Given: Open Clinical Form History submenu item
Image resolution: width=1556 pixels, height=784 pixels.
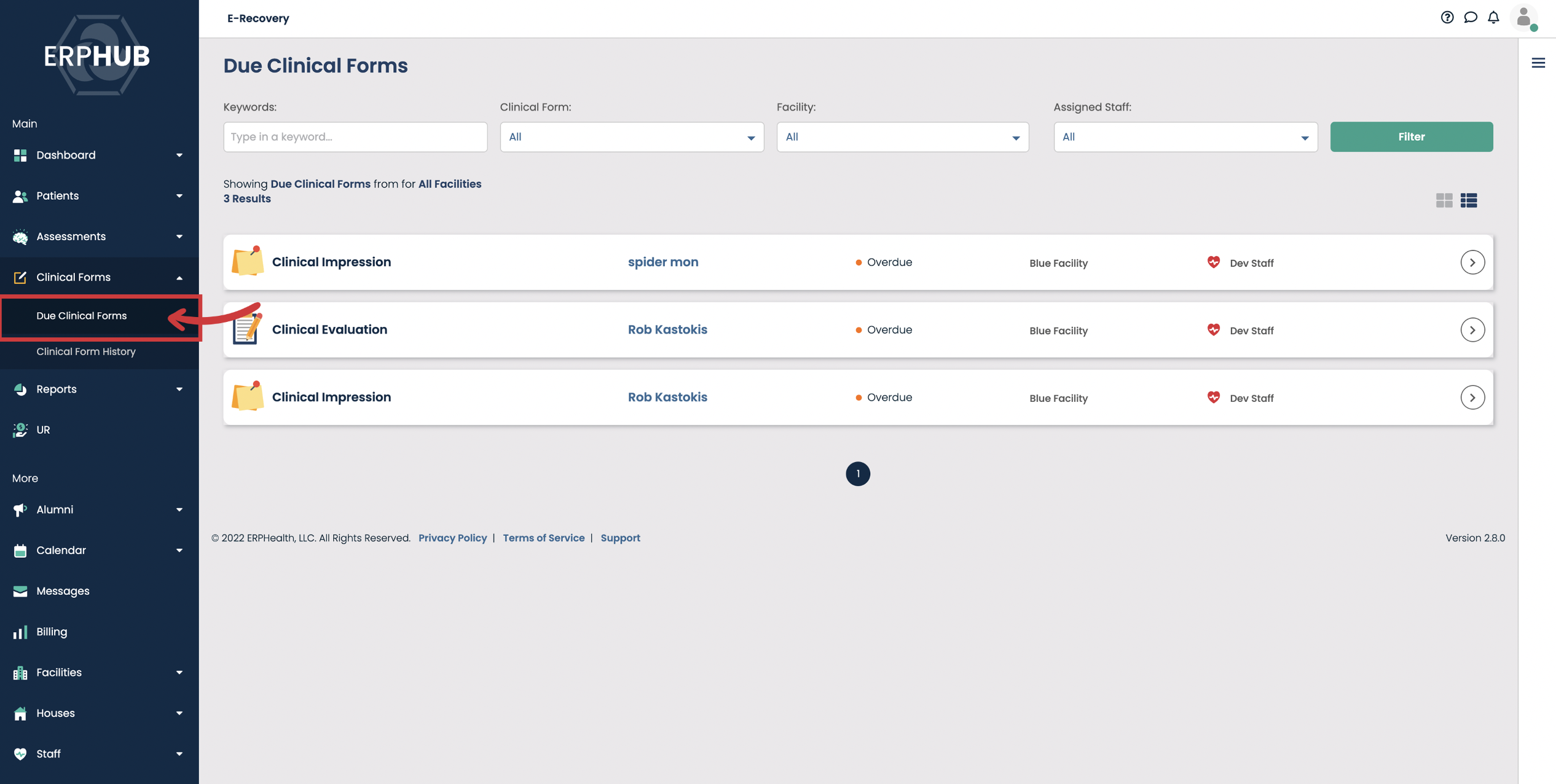Looking at the screenshot, I should (x=86, y=351).
